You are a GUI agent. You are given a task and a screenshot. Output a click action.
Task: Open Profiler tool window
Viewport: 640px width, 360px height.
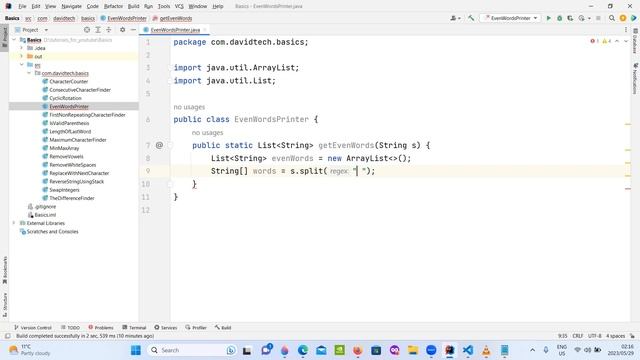tap(196, 327)
